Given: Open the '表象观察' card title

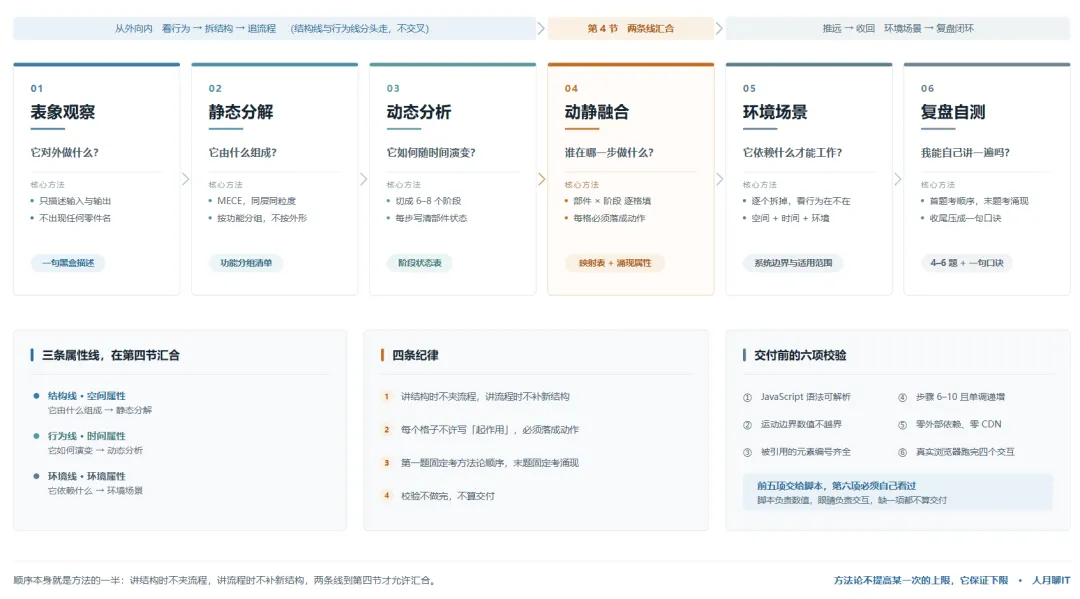Looking at the screenshot, I should pyautogui.click(x=63, y=112).
